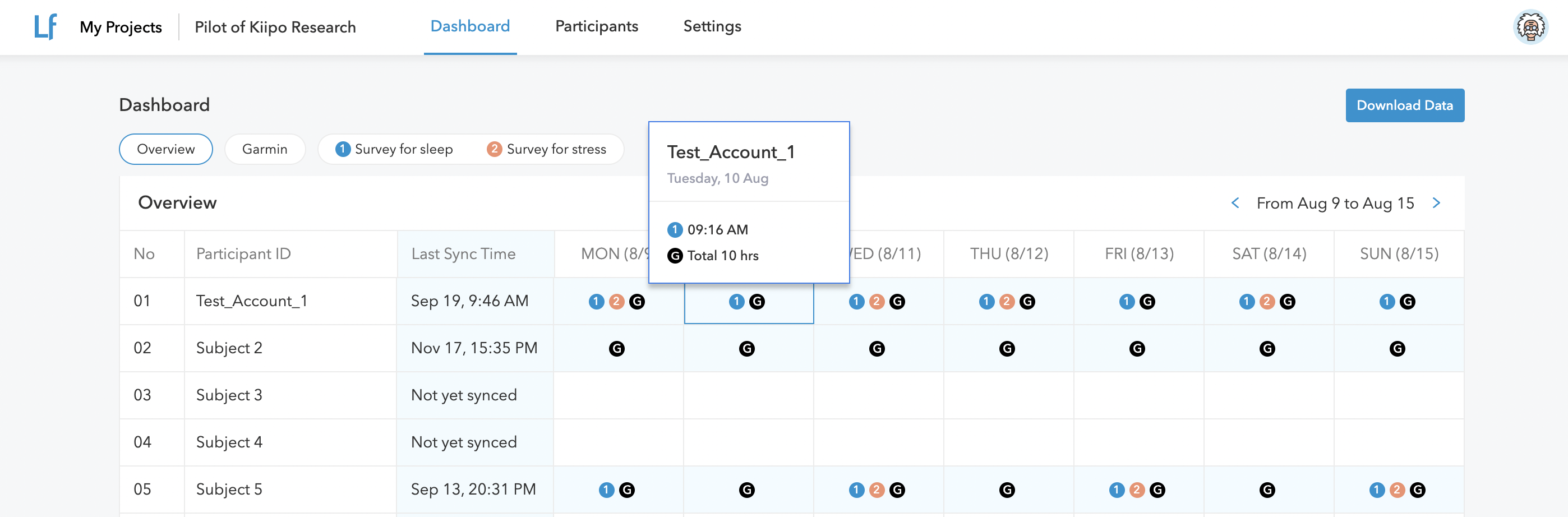Screen dimensions: 1568x517
Task: Click the THU (8/12) column header
Action: point(1009,254)
